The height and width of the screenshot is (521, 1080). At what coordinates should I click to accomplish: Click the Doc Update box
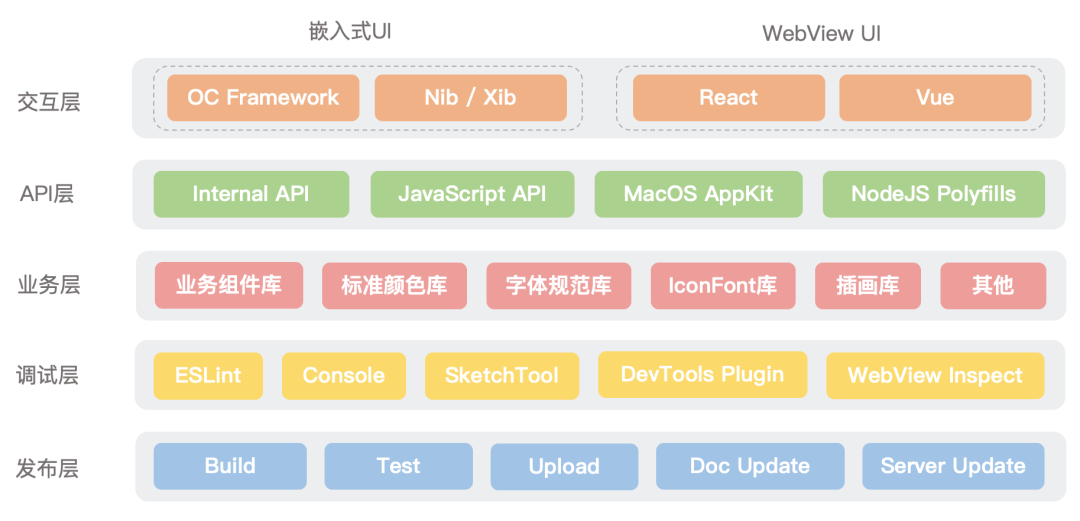click(750, 467)
